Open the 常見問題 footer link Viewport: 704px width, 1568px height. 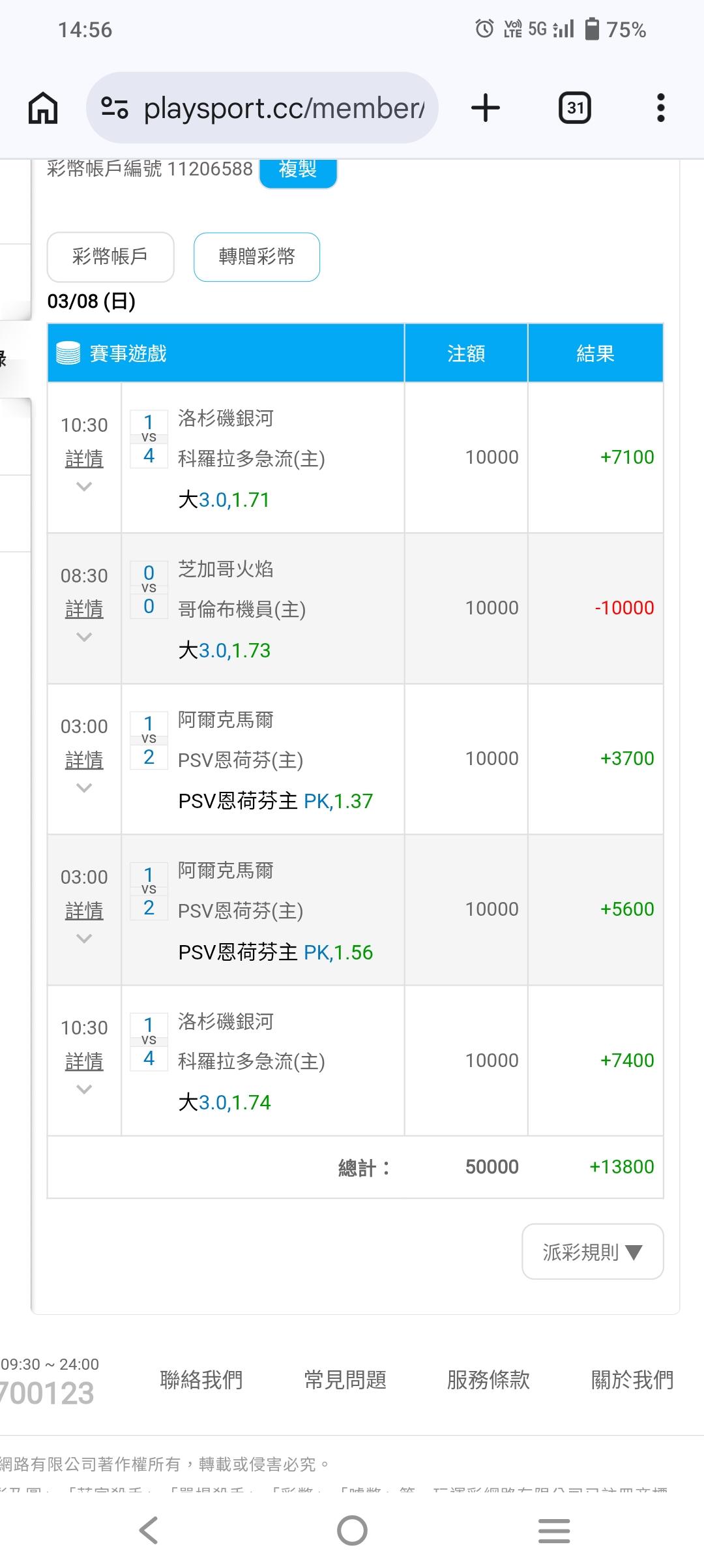345,1380
